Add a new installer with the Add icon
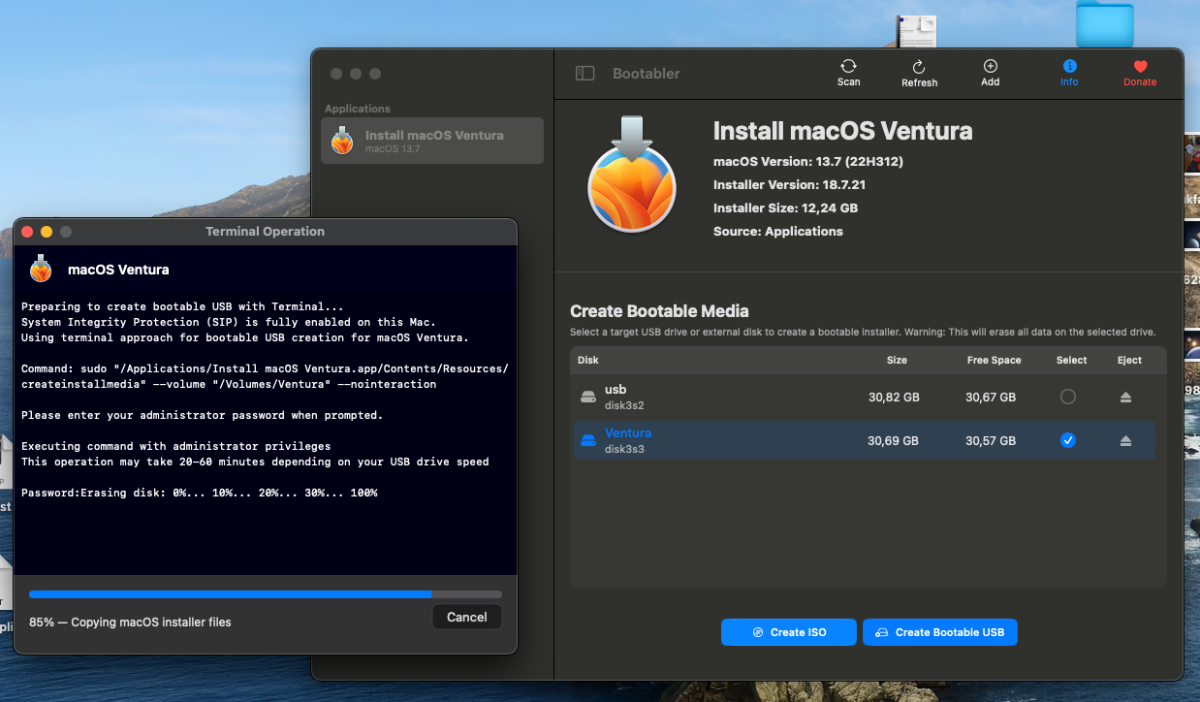 [x=990, y=66]
